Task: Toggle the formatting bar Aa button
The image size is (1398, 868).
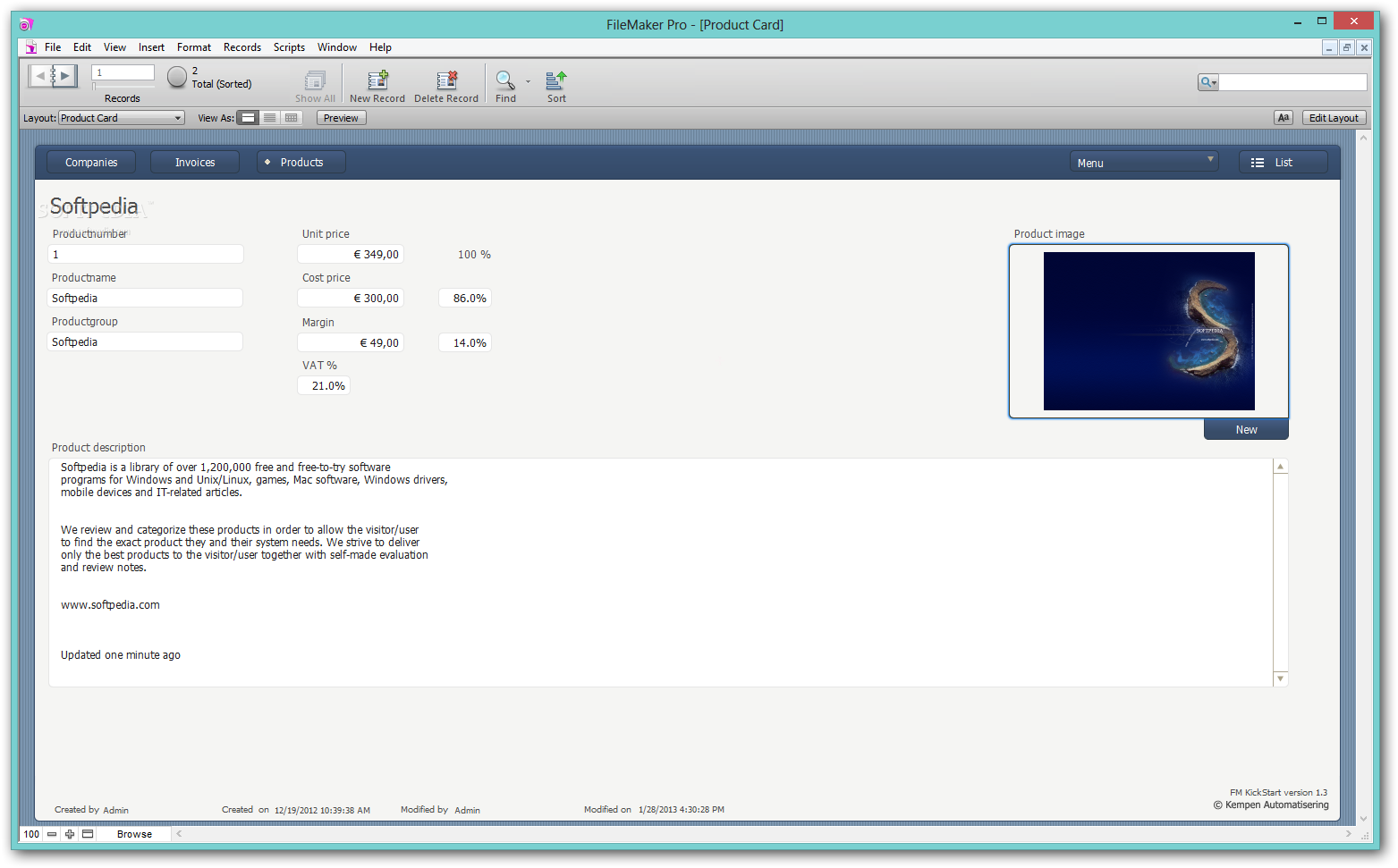Action: coord(1284,118)
